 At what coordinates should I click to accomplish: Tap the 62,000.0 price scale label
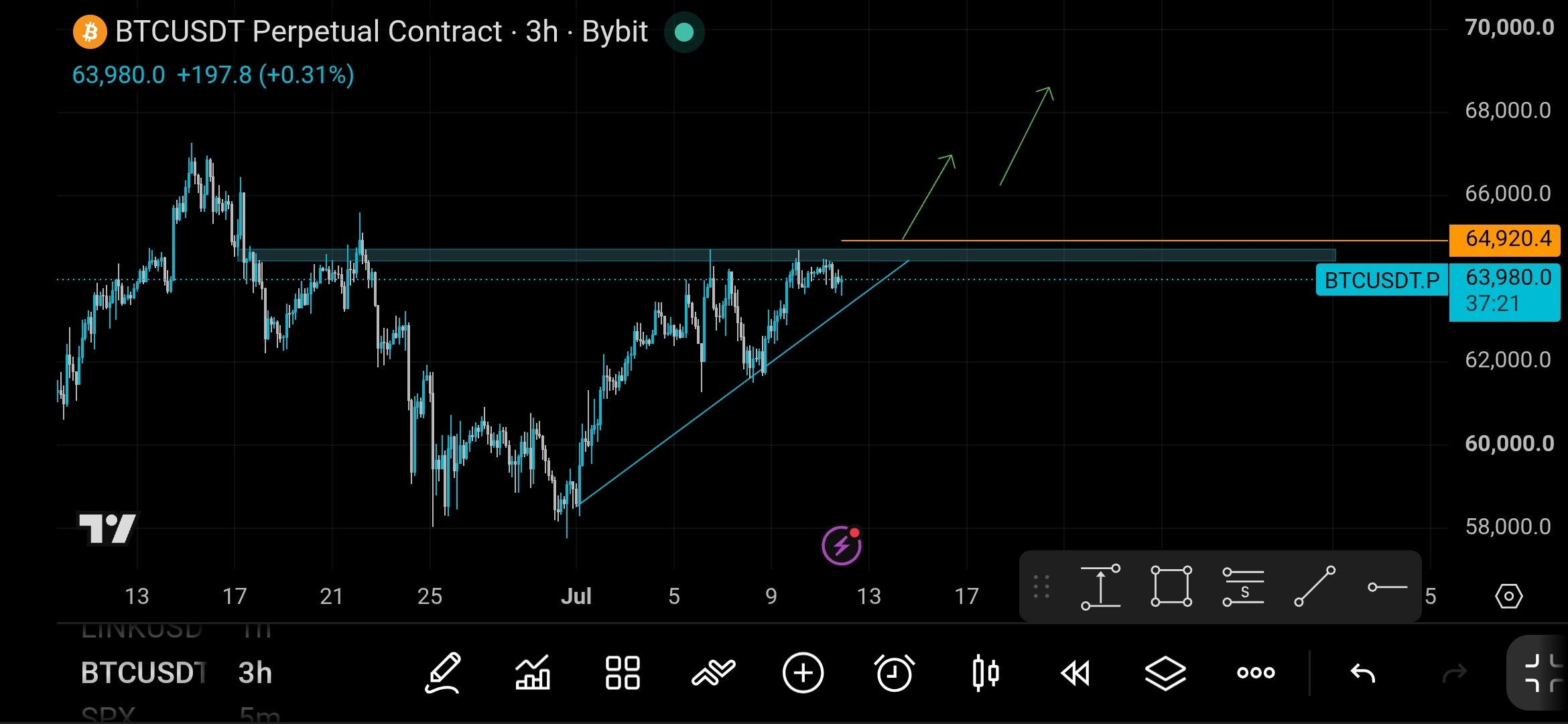click(x=1508, y=360)
